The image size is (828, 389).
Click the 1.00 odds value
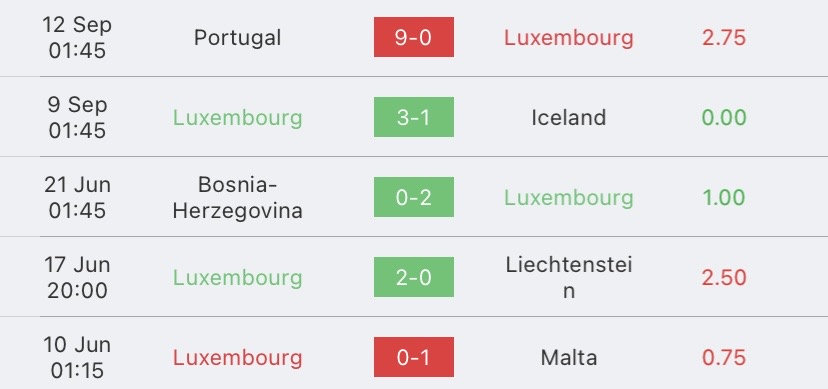(x=723, y=198)
